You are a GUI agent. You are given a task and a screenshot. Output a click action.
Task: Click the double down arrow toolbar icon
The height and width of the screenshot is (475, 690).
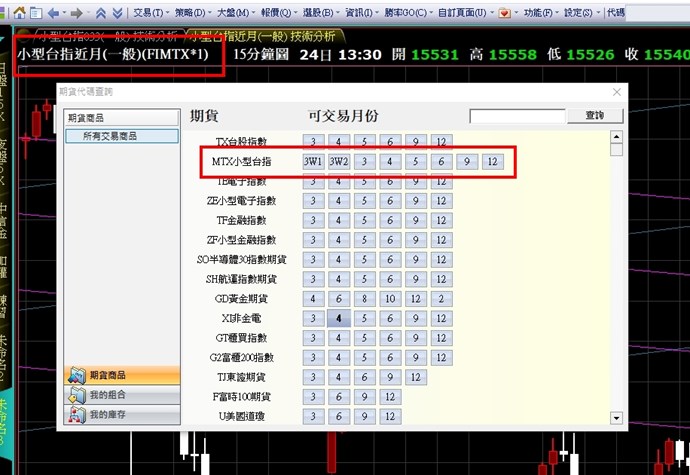click(118, 13)
